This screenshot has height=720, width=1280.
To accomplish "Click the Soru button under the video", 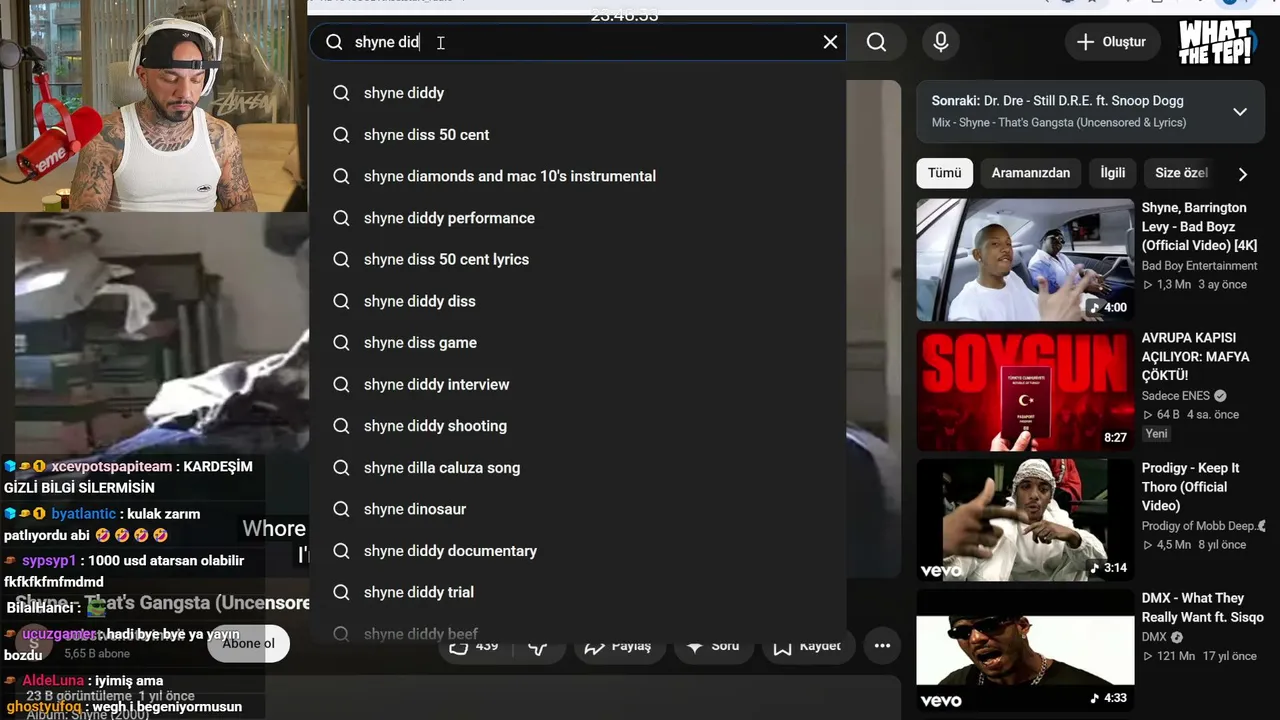I will [x=712, y=646].
